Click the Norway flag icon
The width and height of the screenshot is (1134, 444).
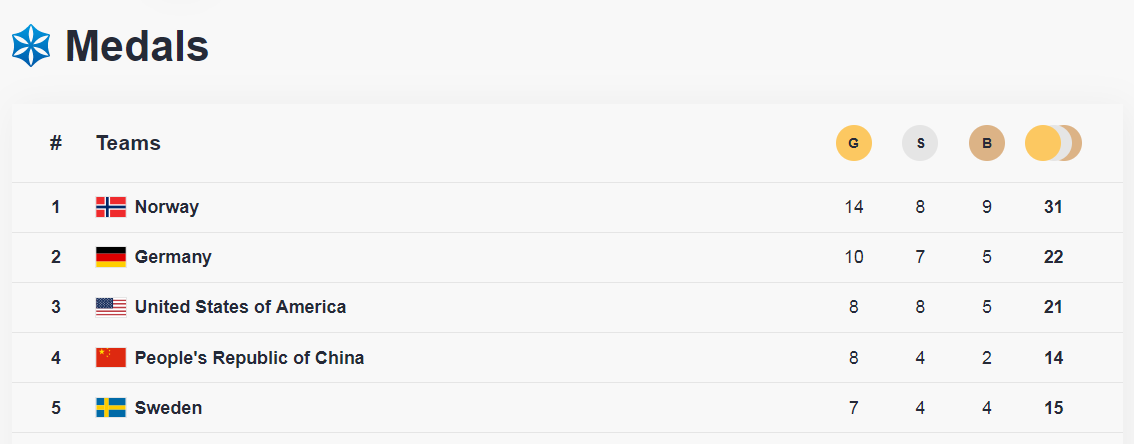pyautogui.click(x=111, y=207)
